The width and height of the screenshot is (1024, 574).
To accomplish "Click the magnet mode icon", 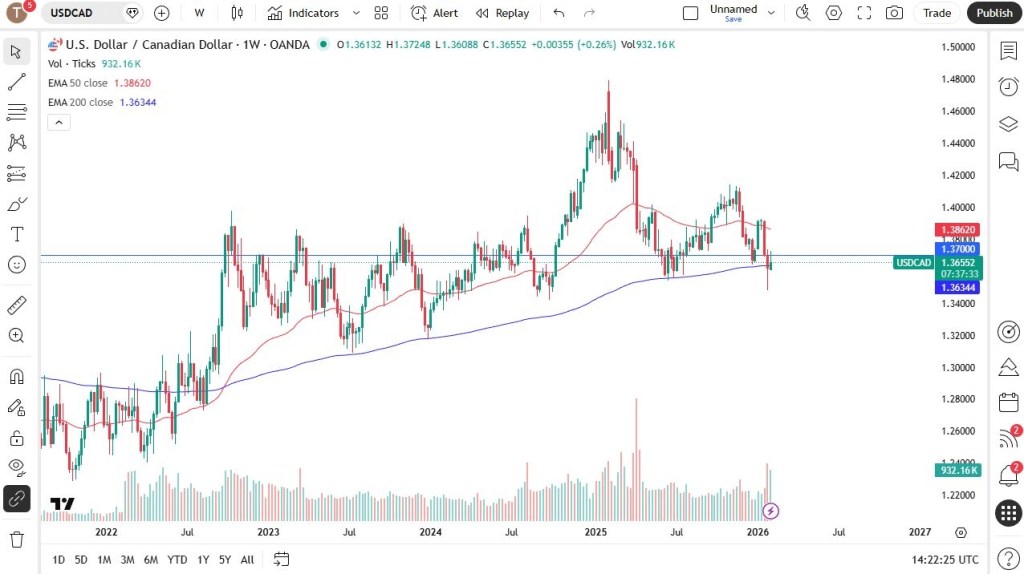I will pos(16,377).
